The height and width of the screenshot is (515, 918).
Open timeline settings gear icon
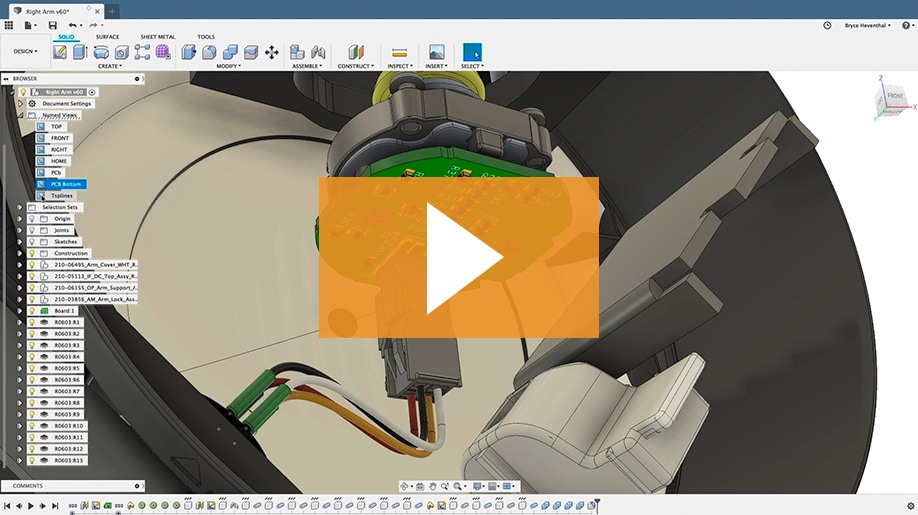click(910, 506)
